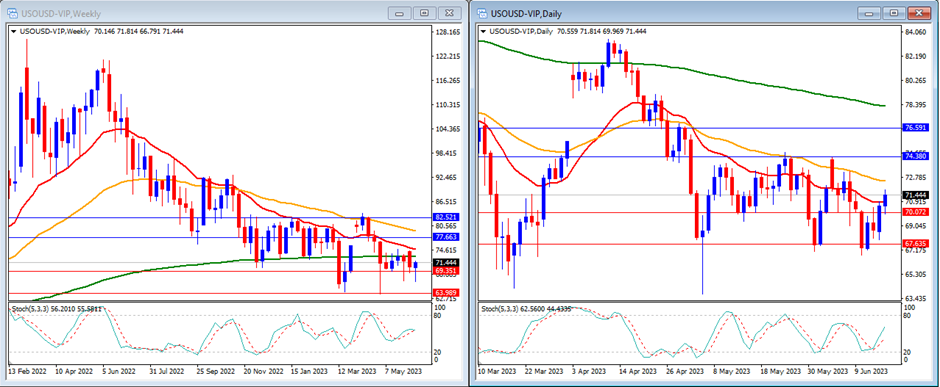
Task: Minimize the USOUSD-VIP,Daily chart window
Action: [870, 13]
